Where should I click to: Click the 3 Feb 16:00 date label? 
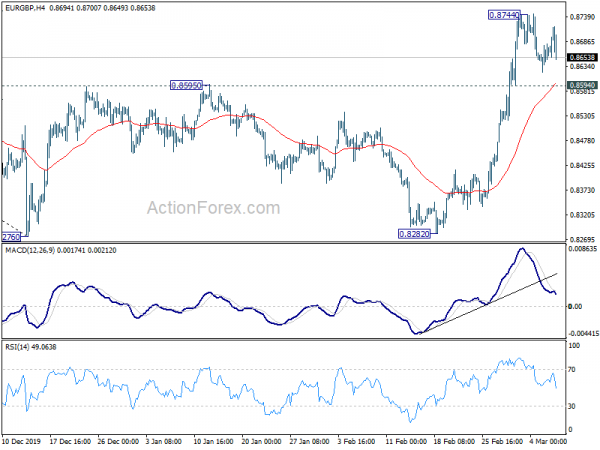(x=356, y=441)
